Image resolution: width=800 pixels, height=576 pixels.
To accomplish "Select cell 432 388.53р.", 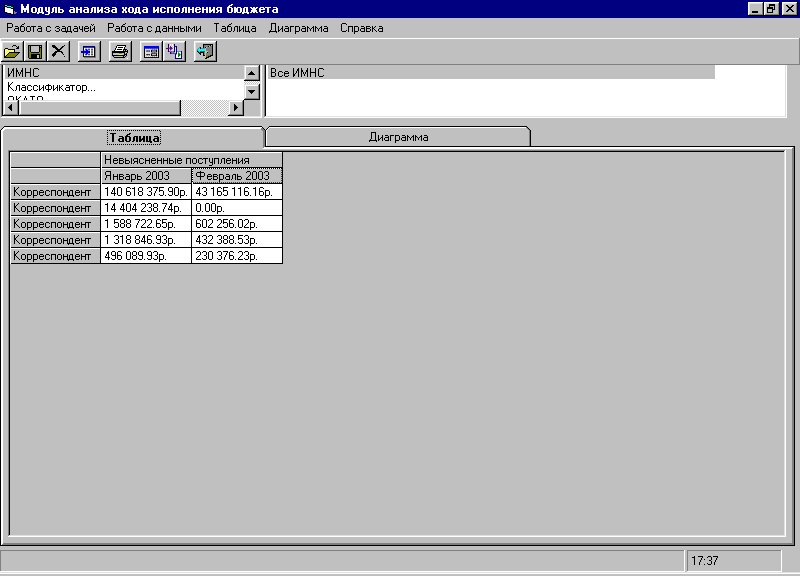I will [x=237, y=240].
